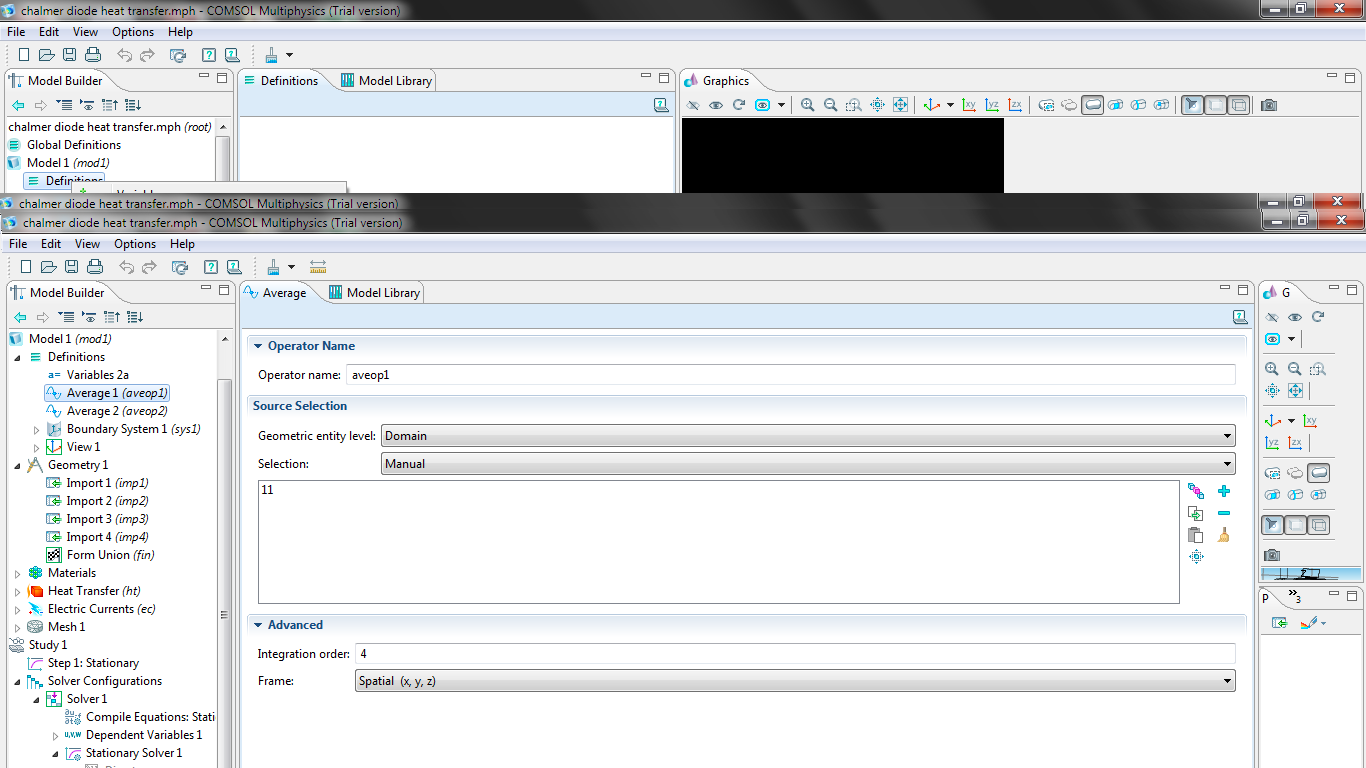Click Zoom In in background Graphics toolbar
The height and width of the screenshot is (768, 1366).
click(x=807, y=105)
